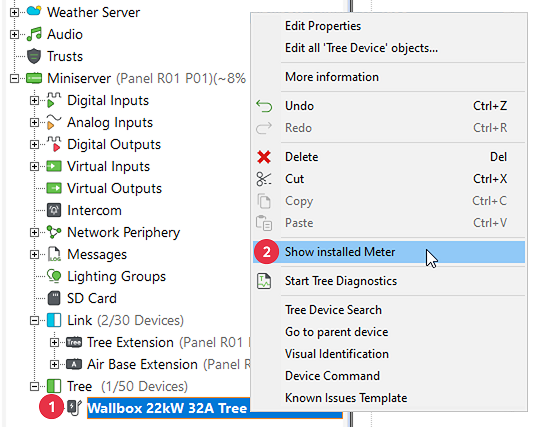Select the Wallbox 22kW 32A Tree item

pos(167,408)
